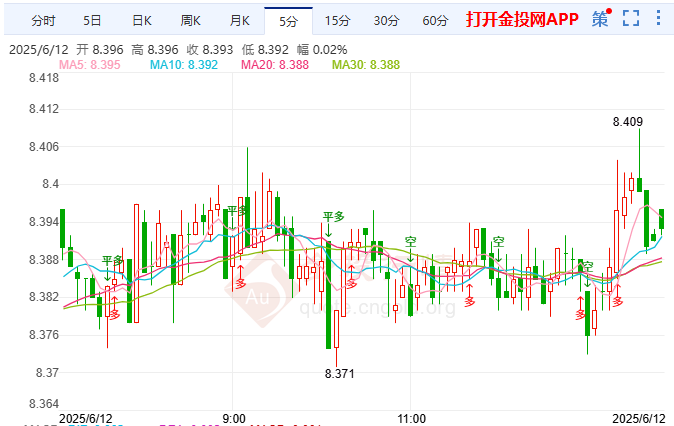Click the 8.364 price axis label
The image size is (674, 426).
[x=44, y=404]
